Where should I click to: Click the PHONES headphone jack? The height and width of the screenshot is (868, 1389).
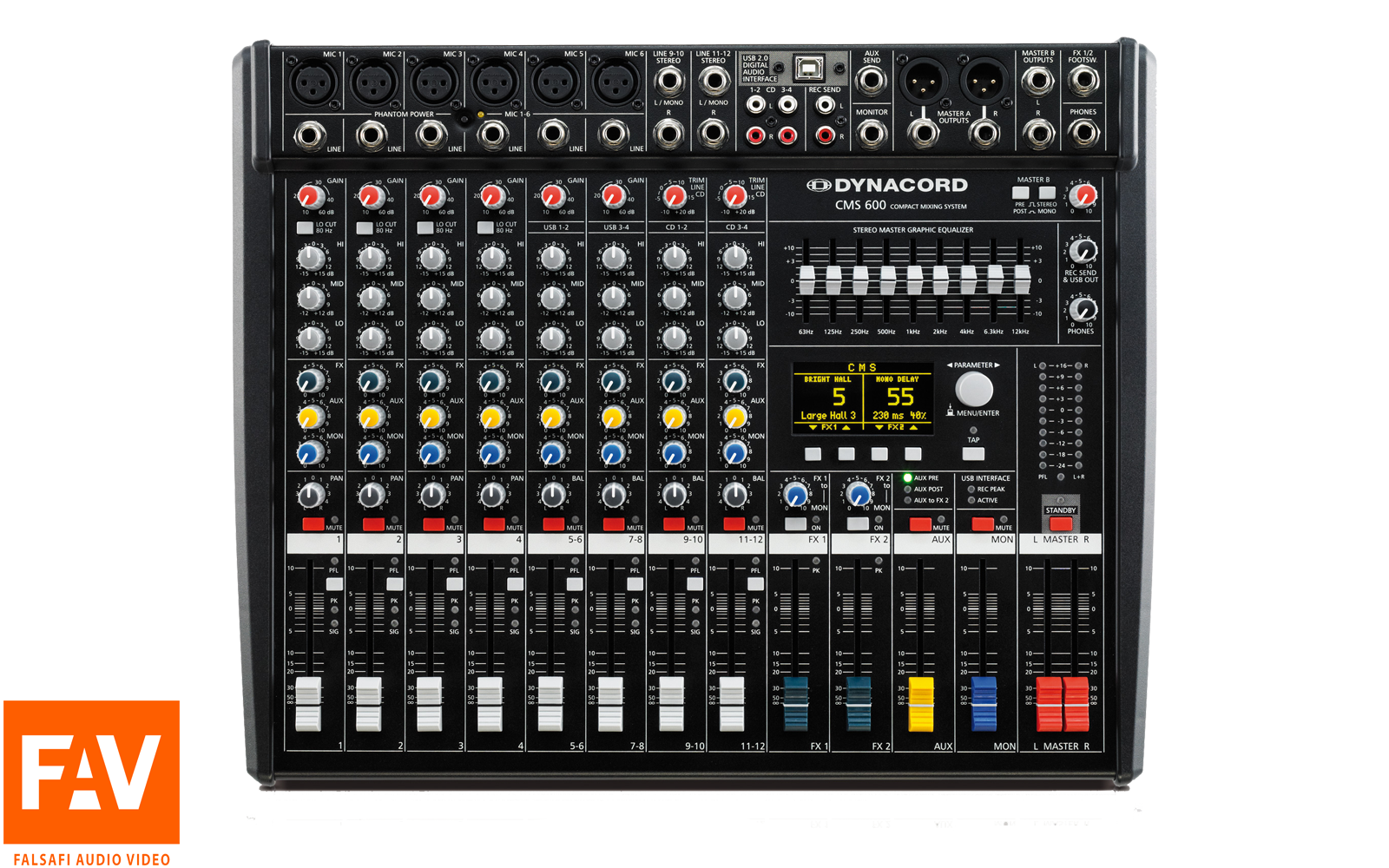(x=1083, y=133)
